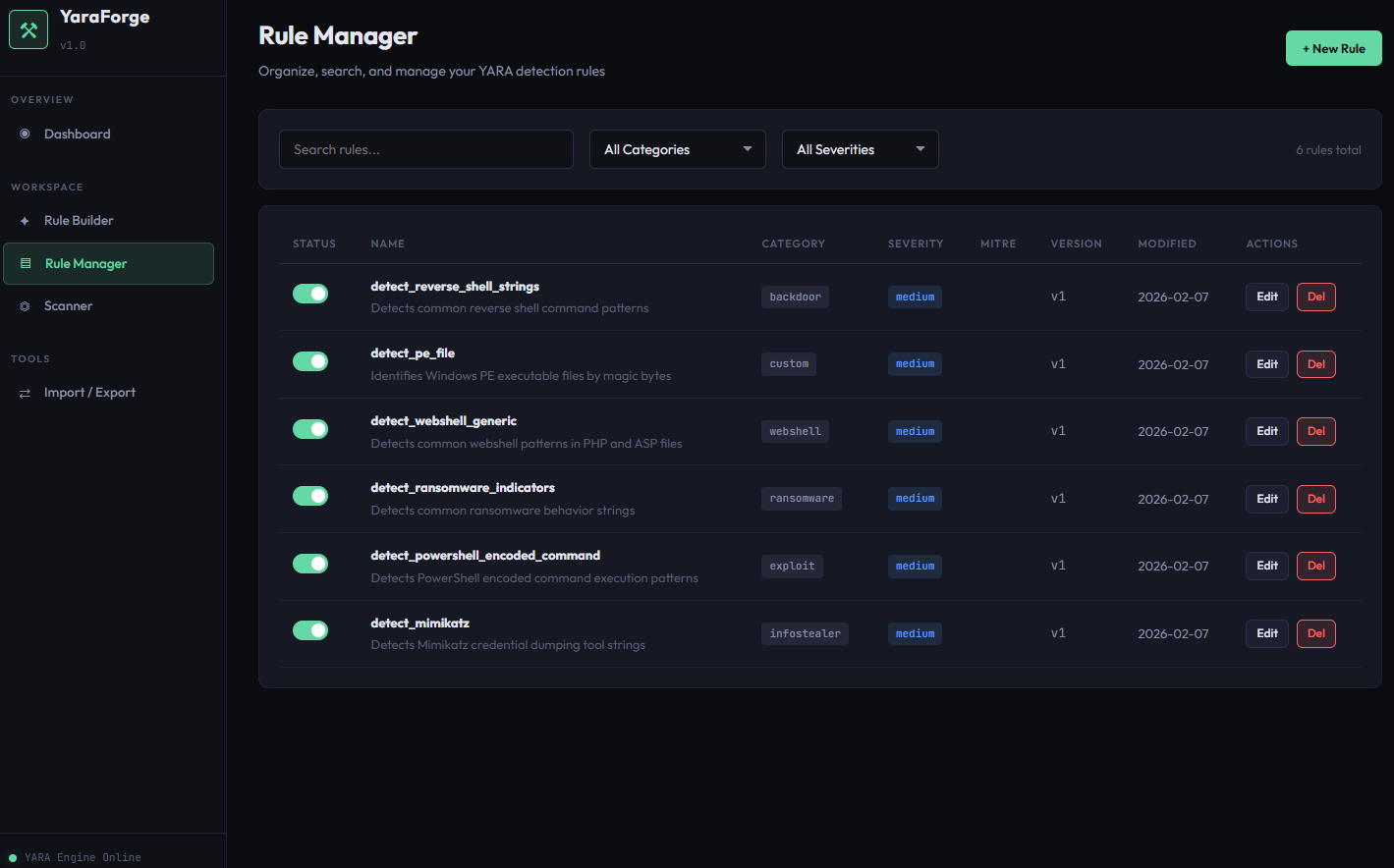Click the Rule Manager list icon

coord(27,263)
